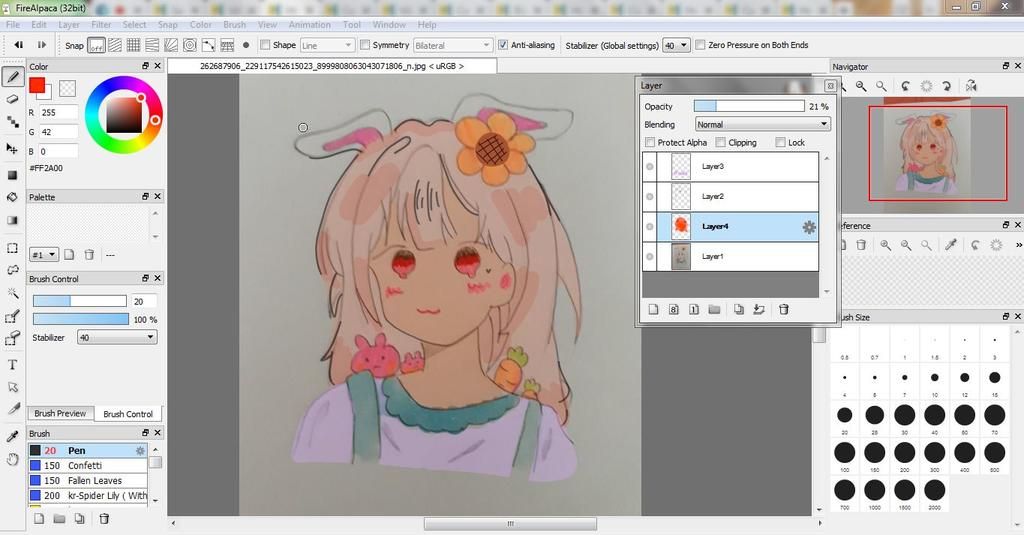1024x535 pixels.
Task: Open the File menu
Action: [x=12, y=25]
